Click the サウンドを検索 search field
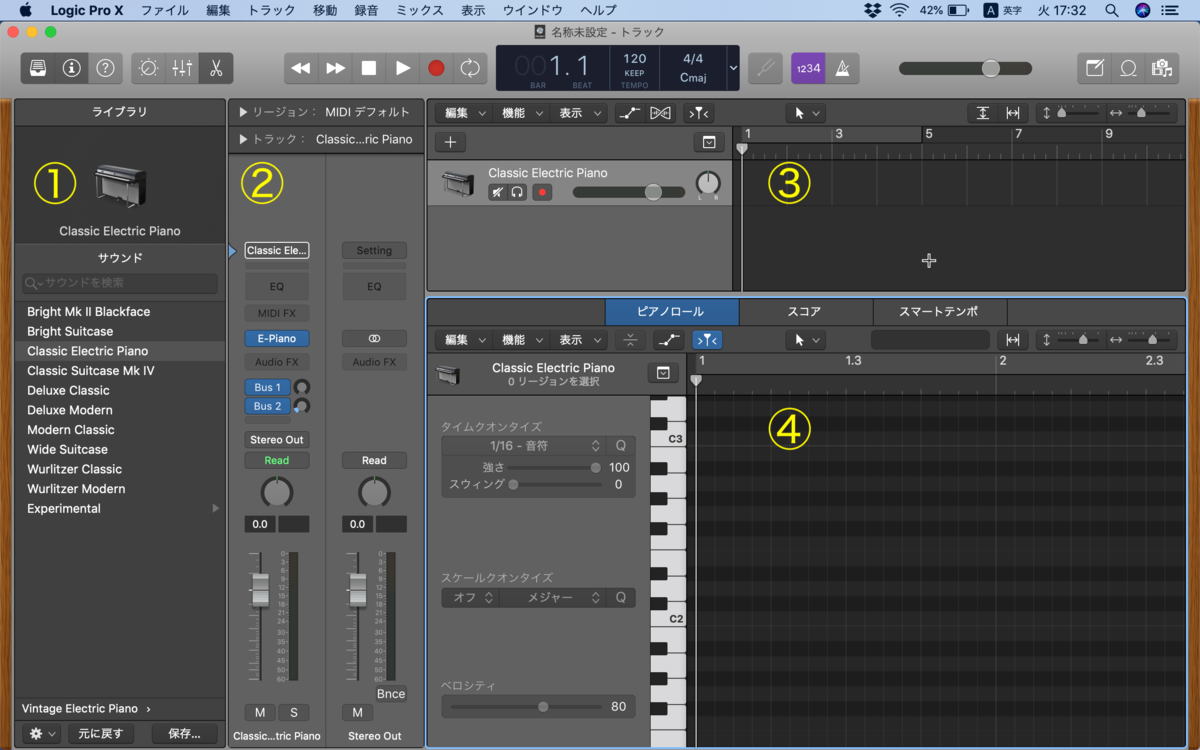This screenshot has width=1200, height=750. (119, 283)
